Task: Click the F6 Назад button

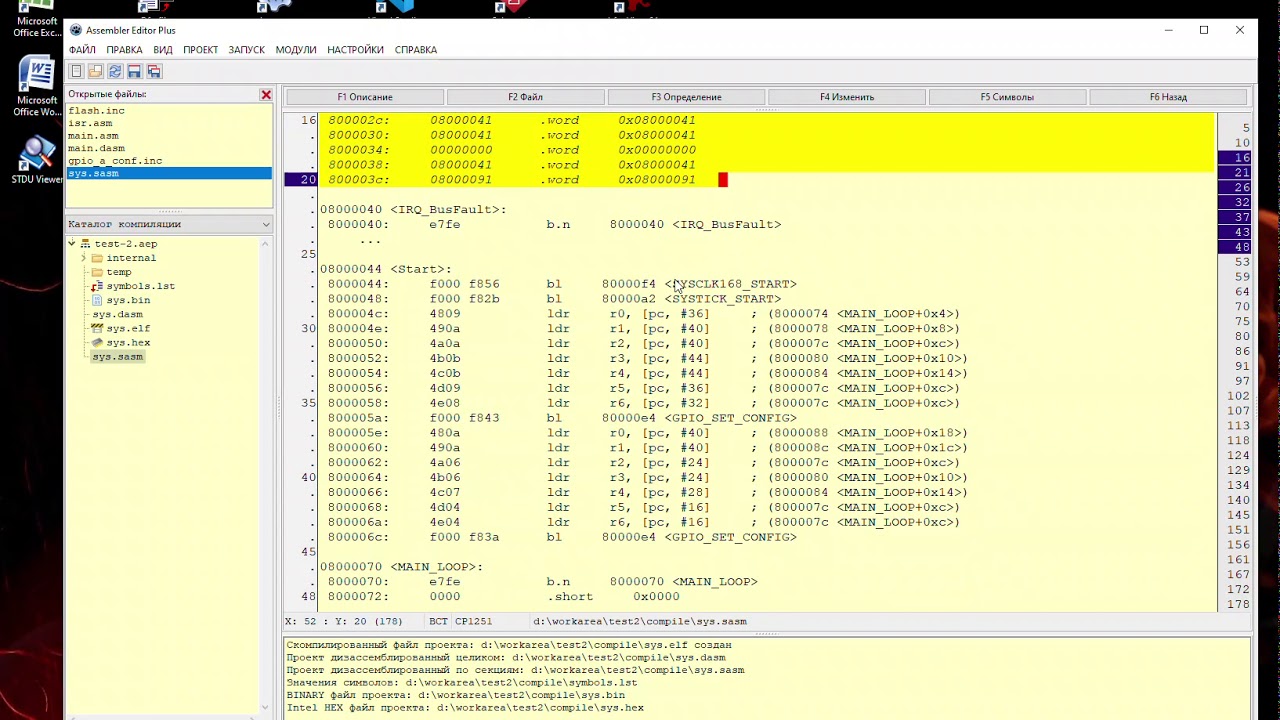Action: 1168,97
